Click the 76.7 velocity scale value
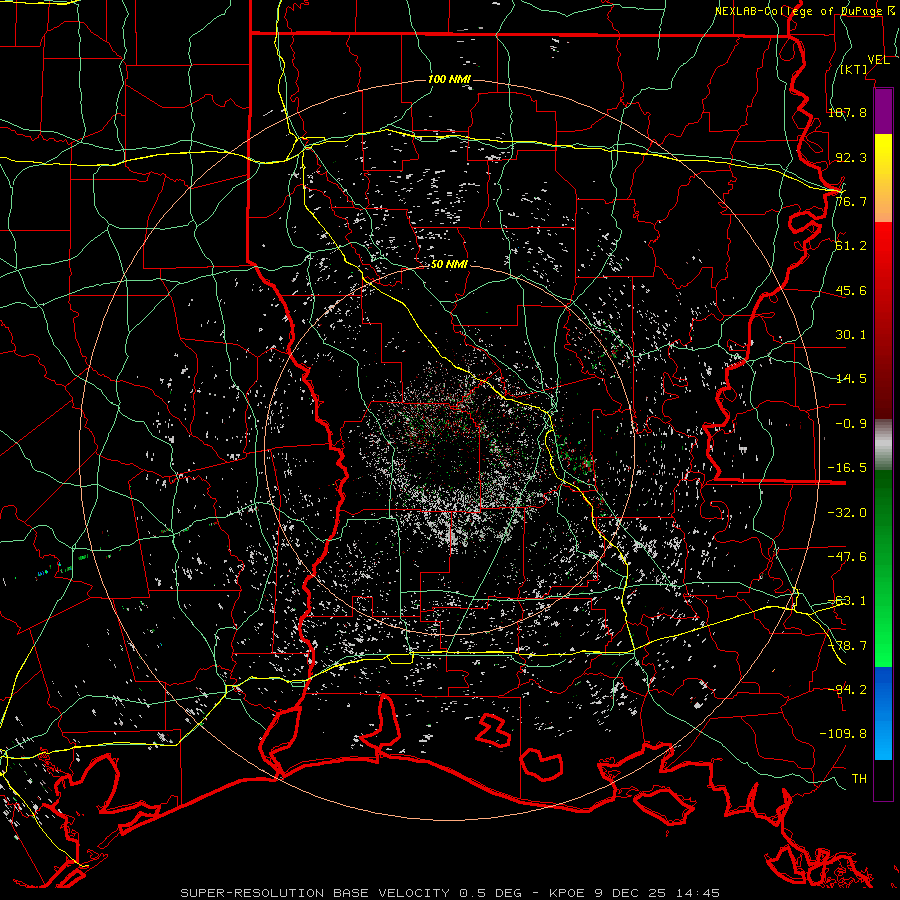900x900 pixels. pyautogui.click(x=851, y=201)
